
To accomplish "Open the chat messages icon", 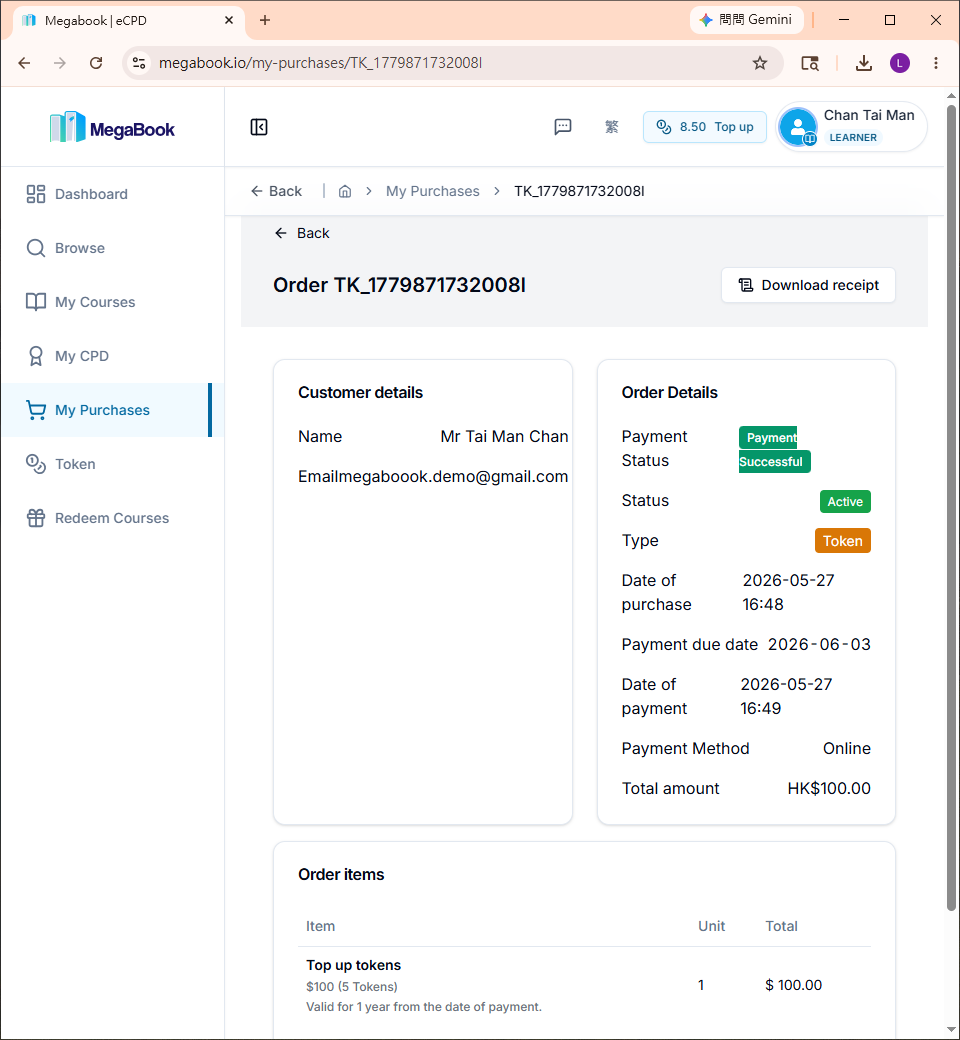I will coord(563,127).
